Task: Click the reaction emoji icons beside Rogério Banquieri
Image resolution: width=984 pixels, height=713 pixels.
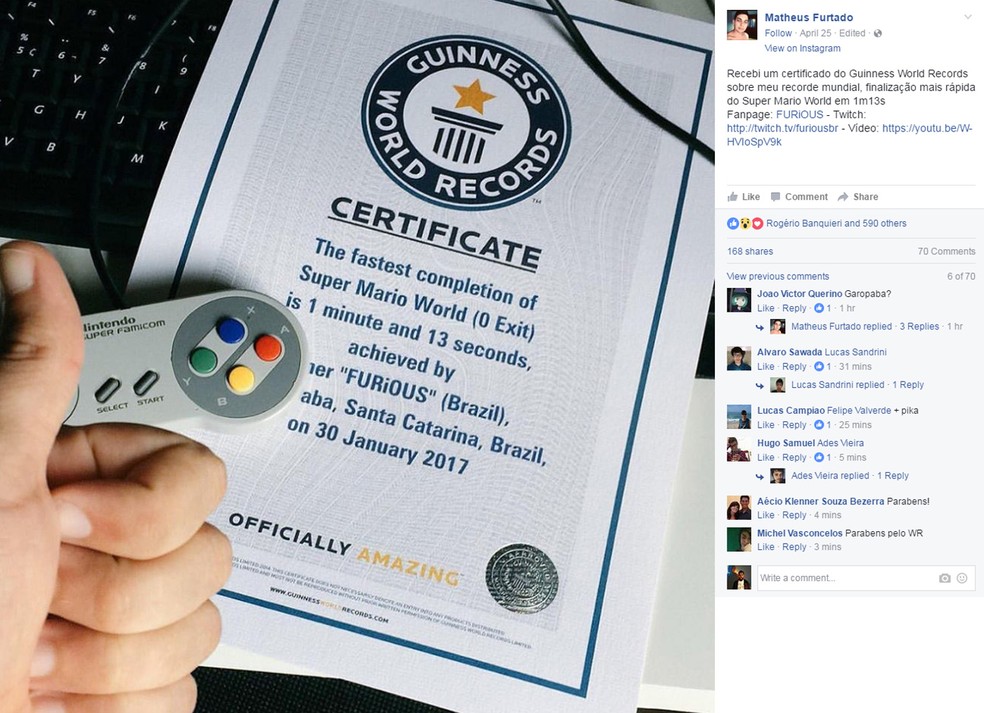Action: click(745, 223)
